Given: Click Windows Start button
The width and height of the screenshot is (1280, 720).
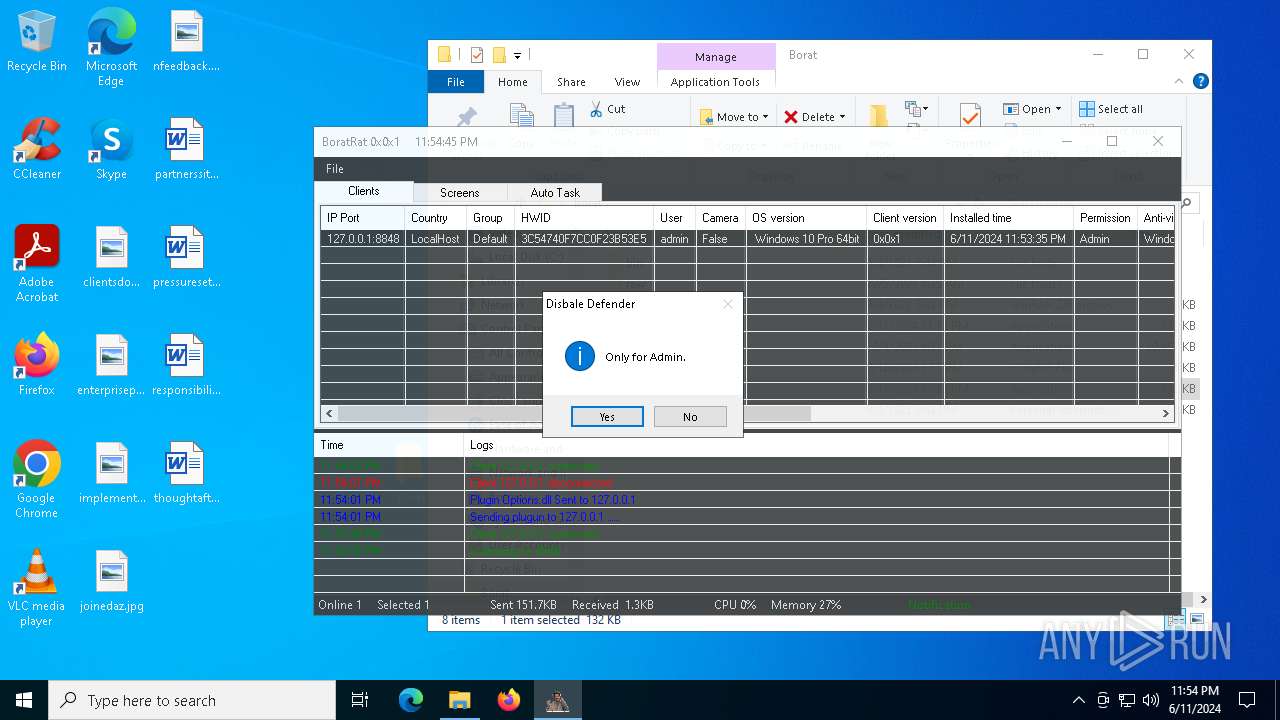Looking at the screenshot, I should [24, 700].
